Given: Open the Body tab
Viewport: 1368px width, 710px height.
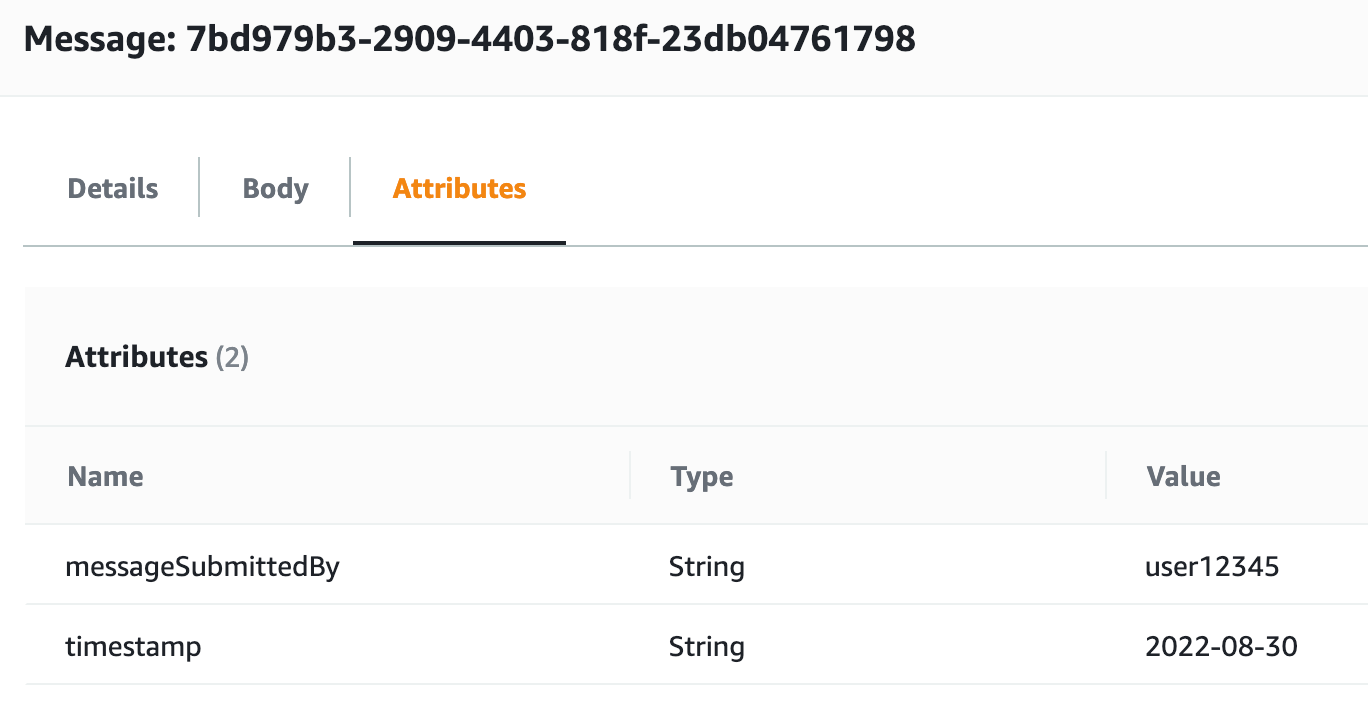Looking at the screenshot, I should point(274,188).
